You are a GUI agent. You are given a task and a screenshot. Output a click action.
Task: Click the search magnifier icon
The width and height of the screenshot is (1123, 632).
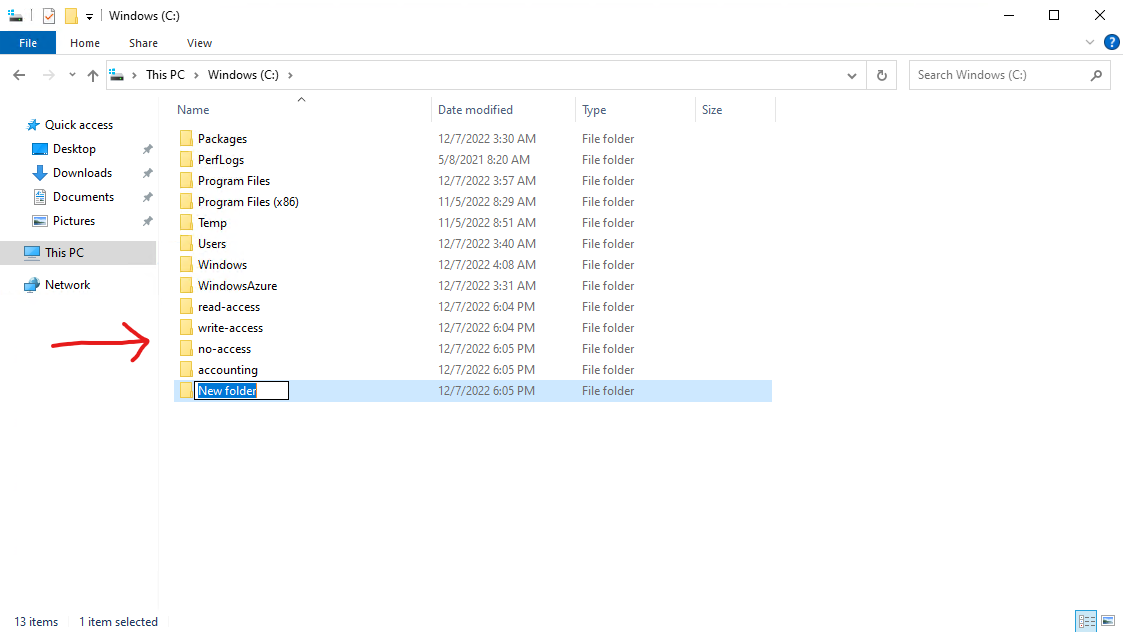coord(1096,75)
